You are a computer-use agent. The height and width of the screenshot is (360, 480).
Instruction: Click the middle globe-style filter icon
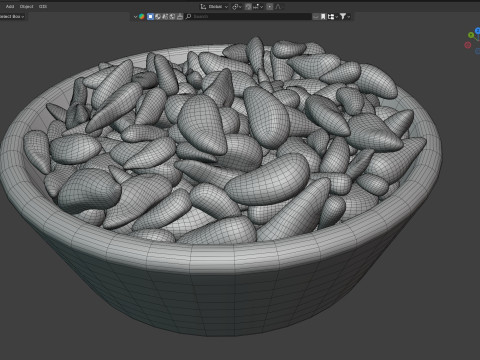(x=165, y=16)
